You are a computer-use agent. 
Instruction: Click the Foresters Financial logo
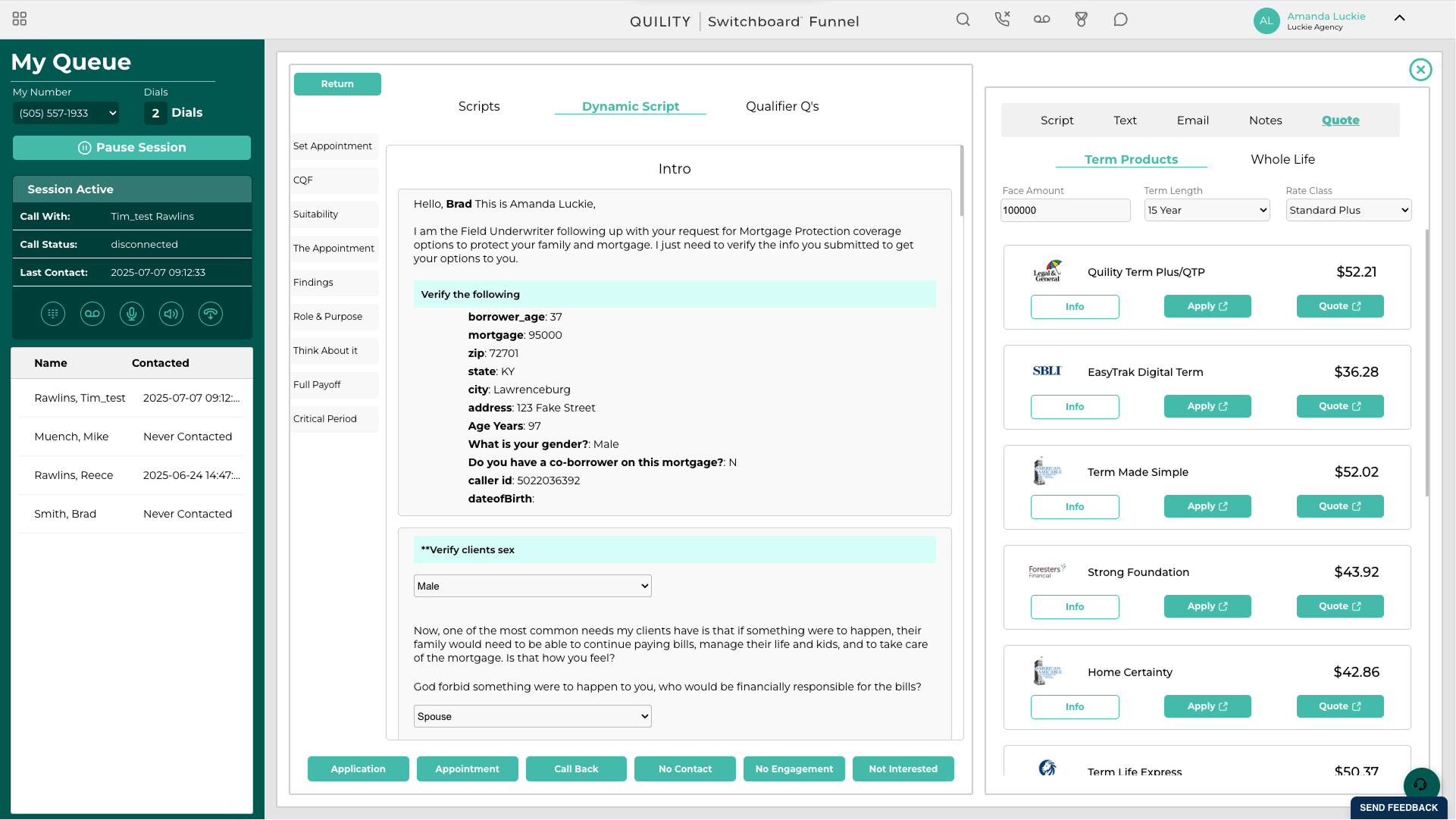1047,571
